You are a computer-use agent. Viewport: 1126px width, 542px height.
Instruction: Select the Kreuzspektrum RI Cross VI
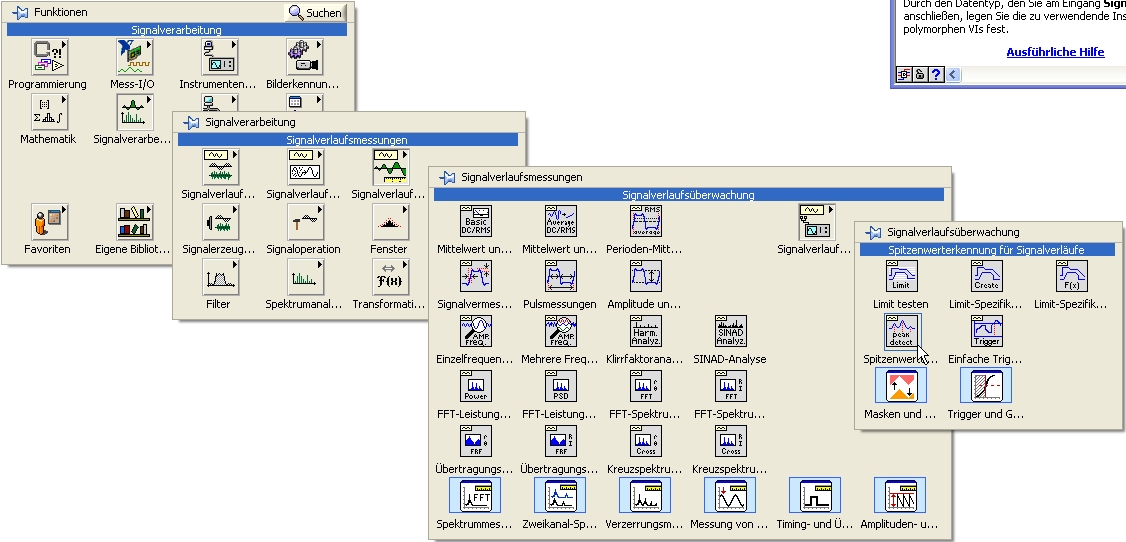tap(731, 441)
